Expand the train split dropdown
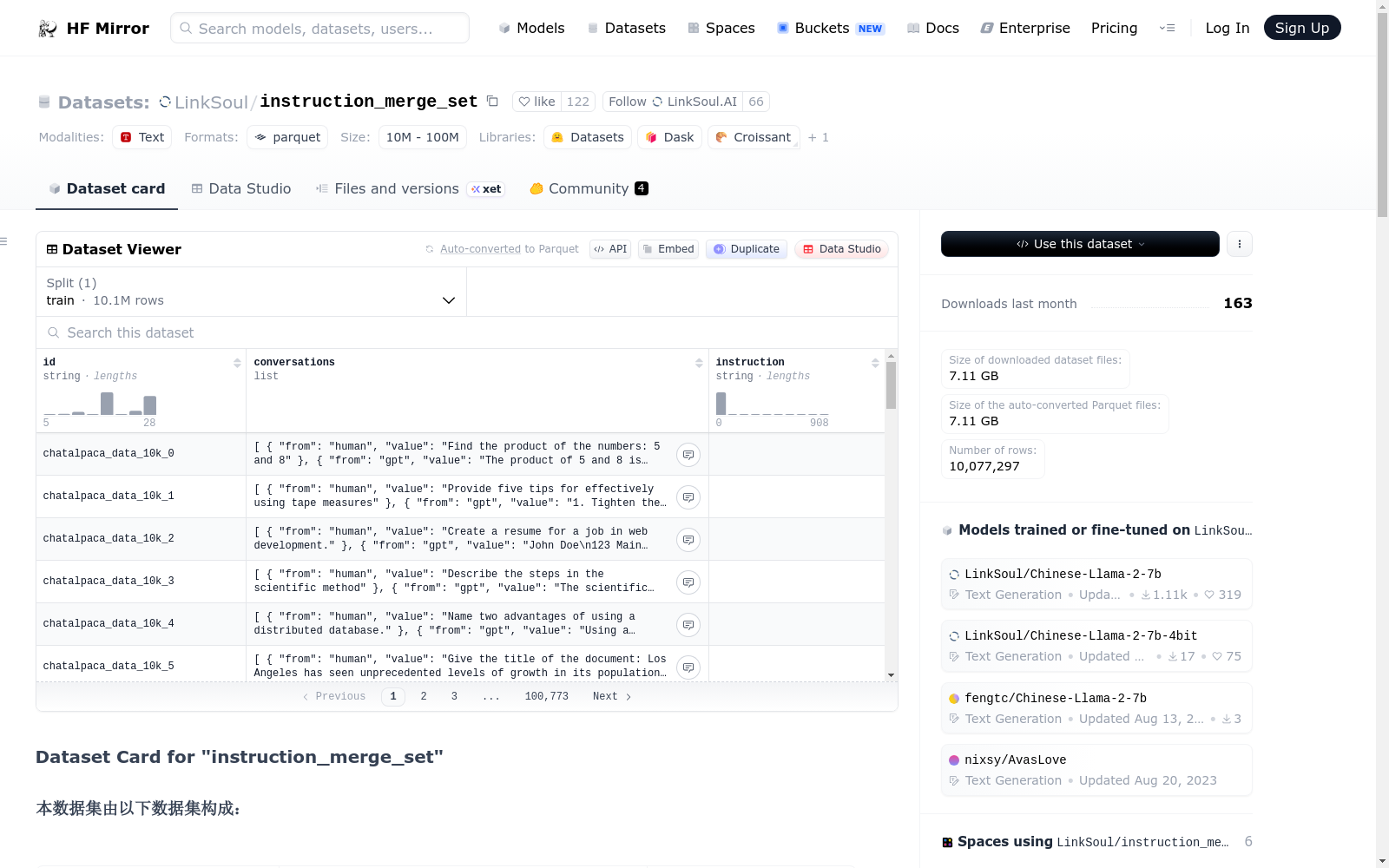The image size is (1389, 868). click(x=251, y=292)
